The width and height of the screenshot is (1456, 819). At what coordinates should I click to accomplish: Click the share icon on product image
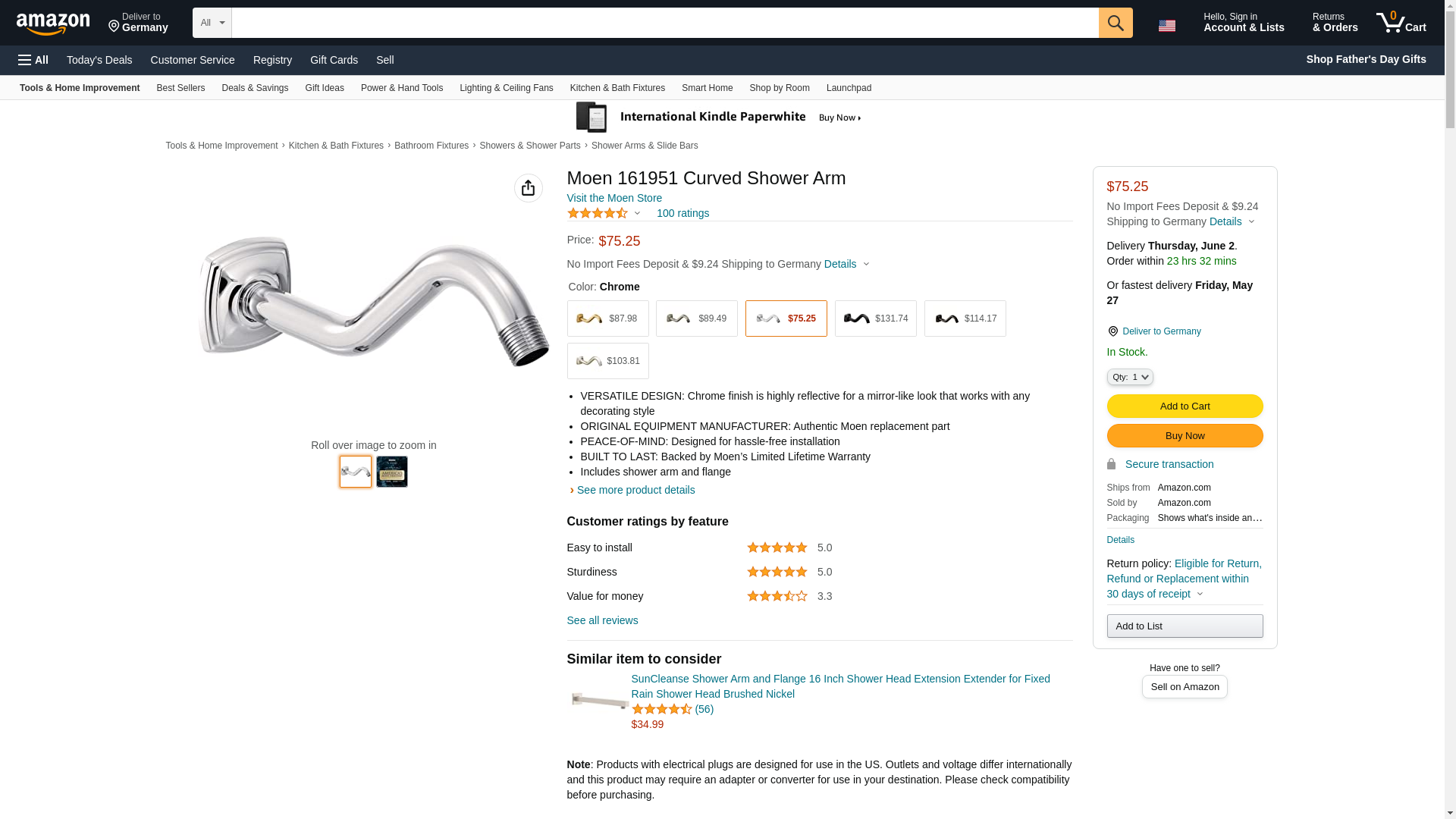[528, 188]
